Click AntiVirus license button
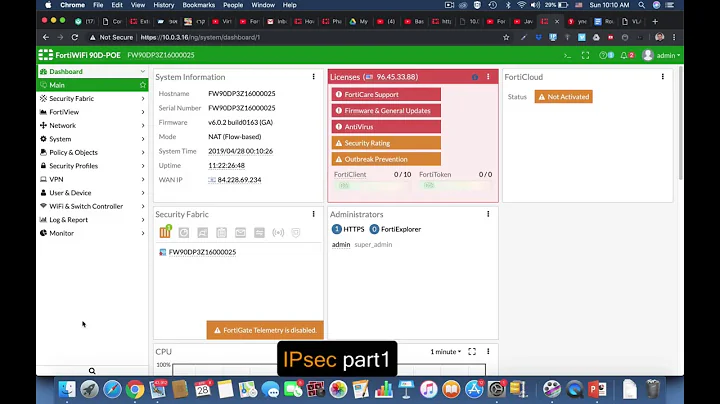Image resolution: width=720 pixels, height=404 pixels. tap(386, 127)
